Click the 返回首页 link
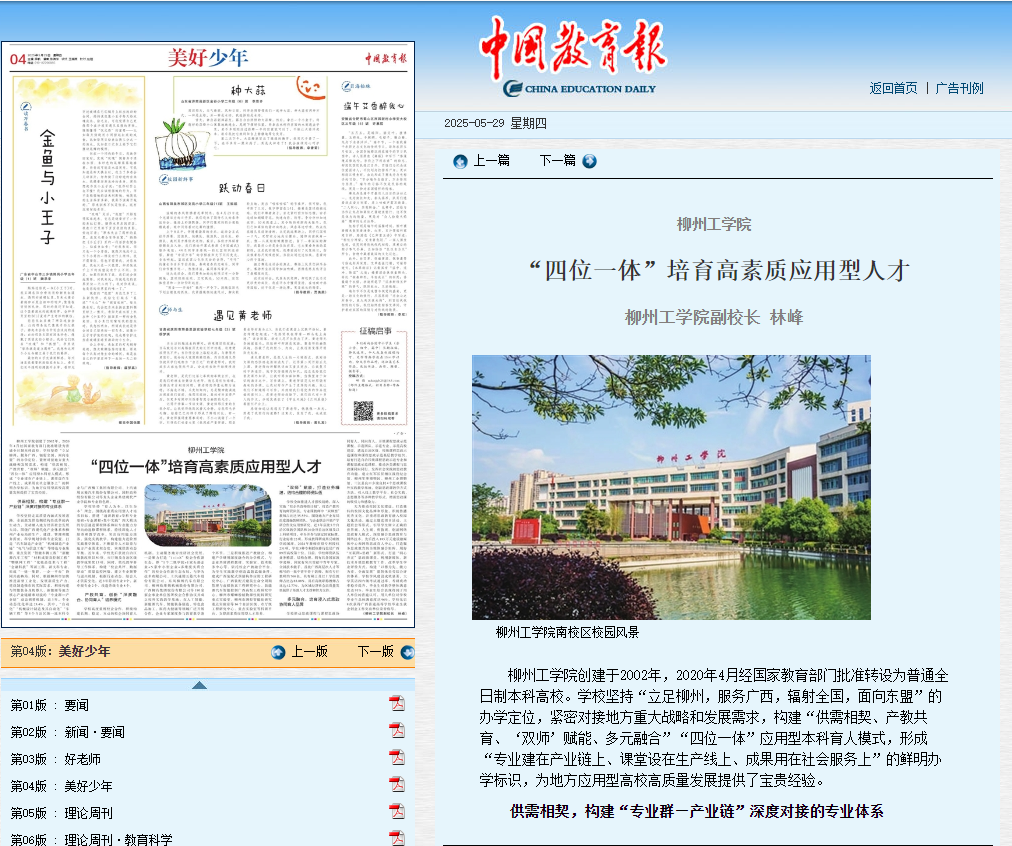 893,88
